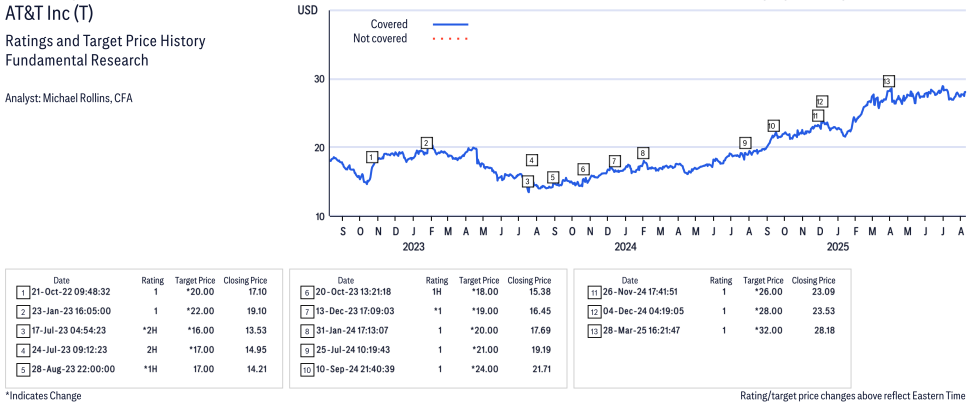Click date 24-Jul-23 09:12:23
The height and width of the screenshot is (402, 976).
pyautogui.click(x=70, y=350)
